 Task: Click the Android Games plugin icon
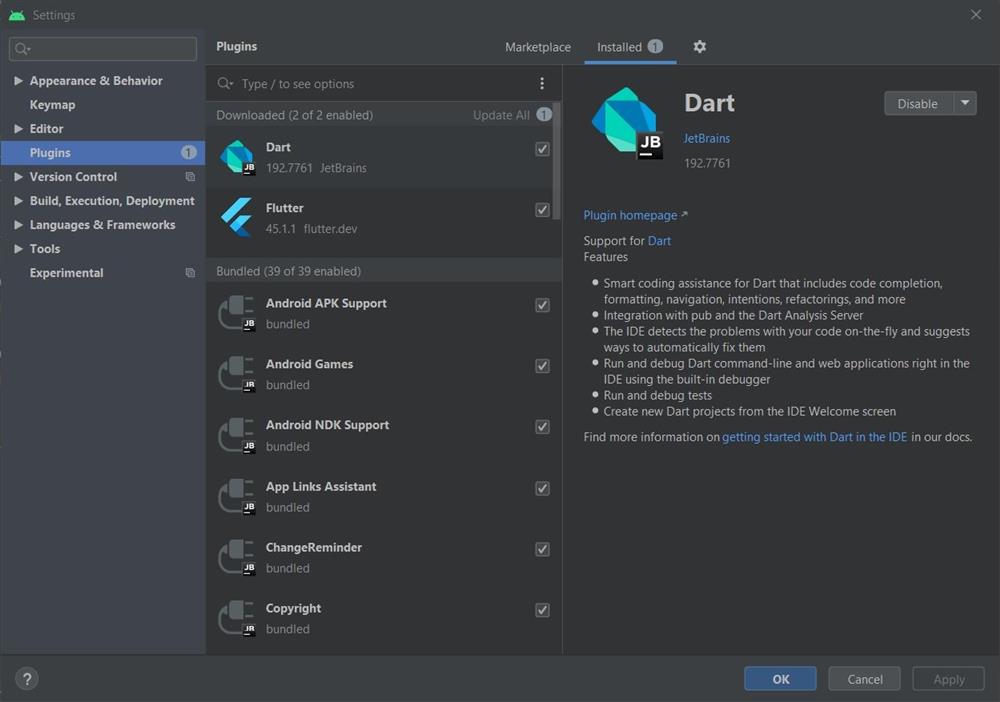coord(237,374)
